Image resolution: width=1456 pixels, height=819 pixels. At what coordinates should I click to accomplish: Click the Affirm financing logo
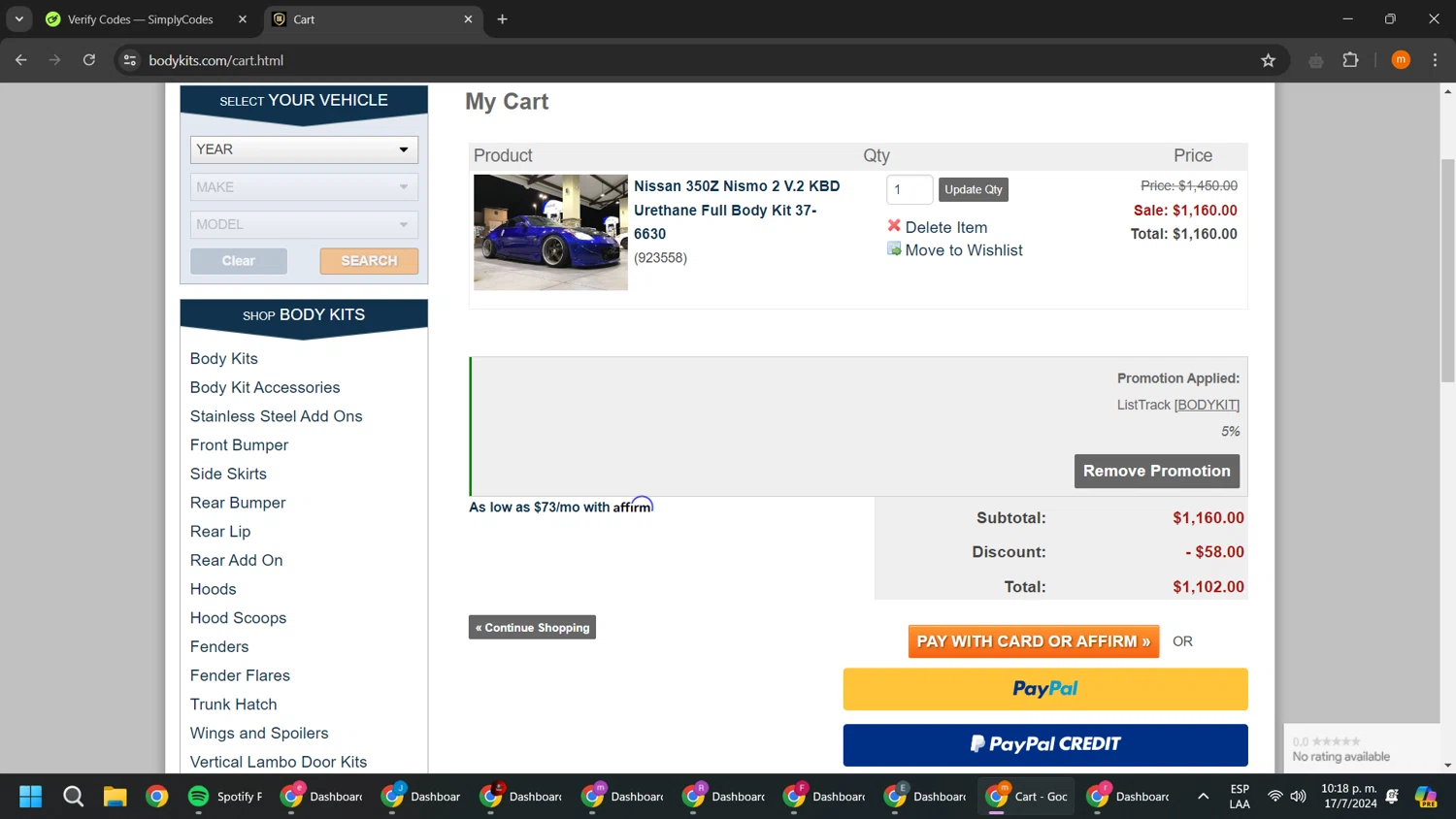[x=633, y=506]
